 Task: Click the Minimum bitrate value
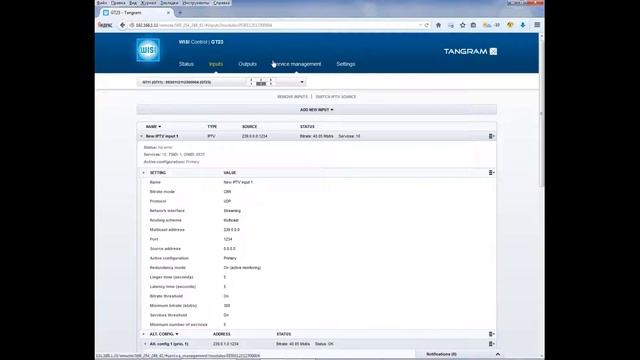227,306
